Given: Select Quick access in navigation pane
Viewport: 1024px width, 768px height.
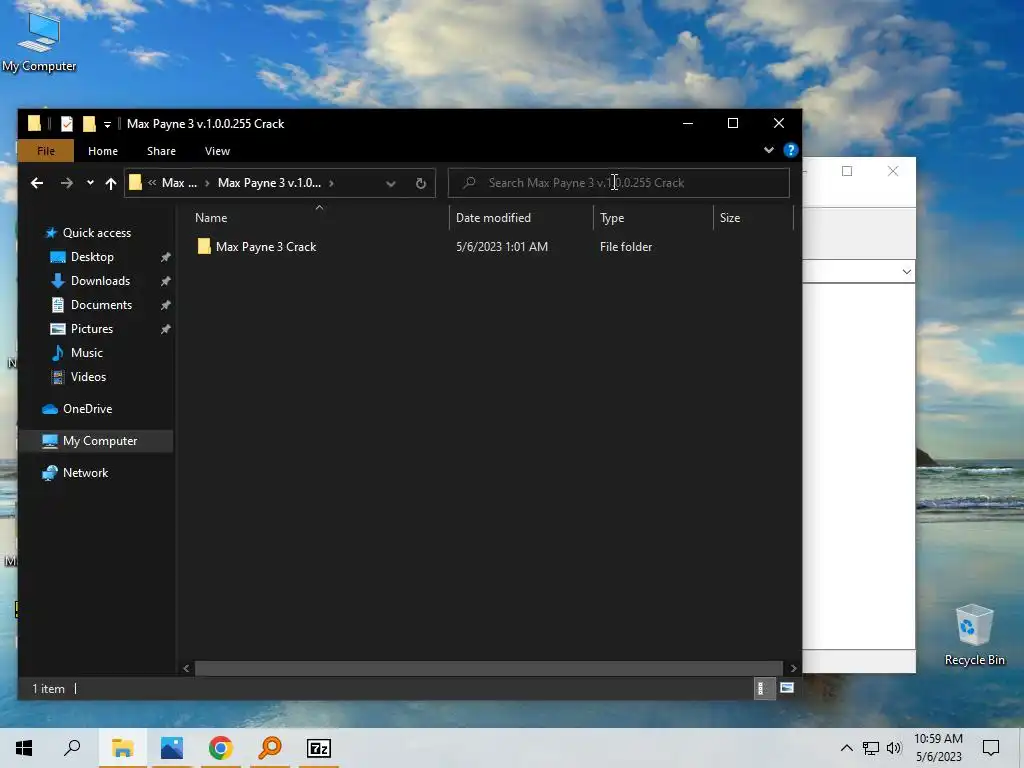Looking at the screenshot, I should 97,233.
